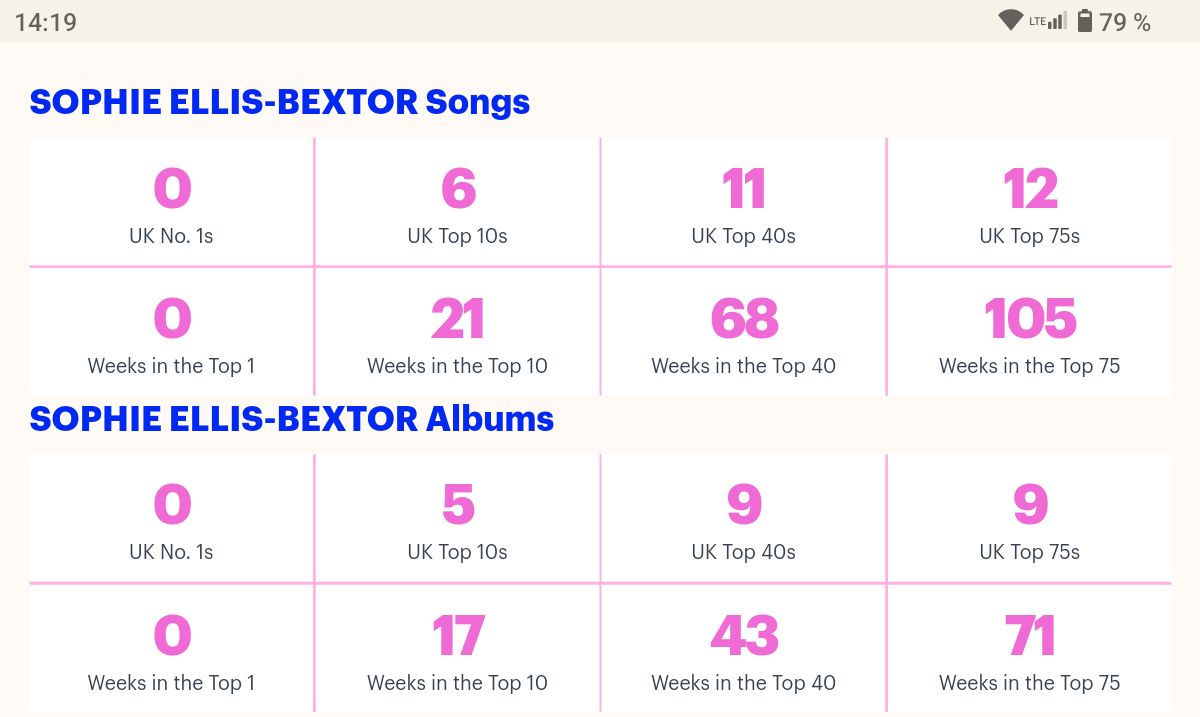Tap the Songs UK Top 40s count 11
This screenshot has height=717, width=1200.
[x=744, y=189]
